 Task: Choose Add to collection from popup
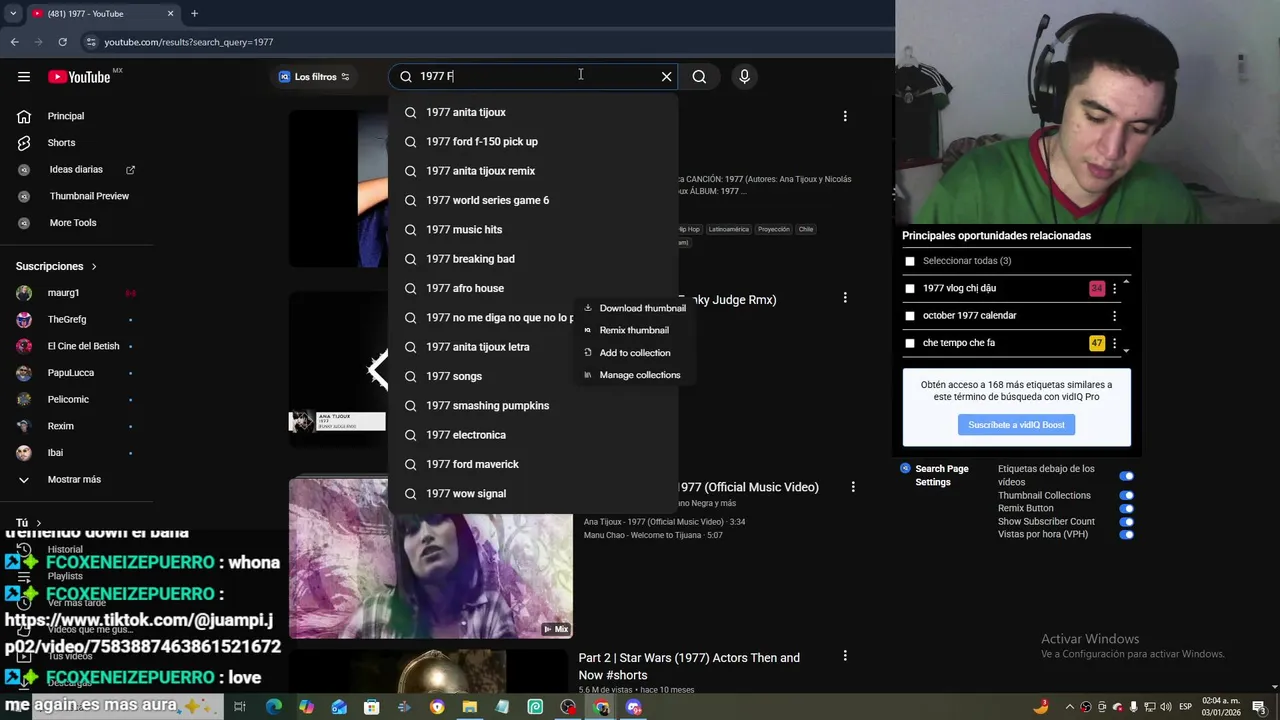point(634,353)
